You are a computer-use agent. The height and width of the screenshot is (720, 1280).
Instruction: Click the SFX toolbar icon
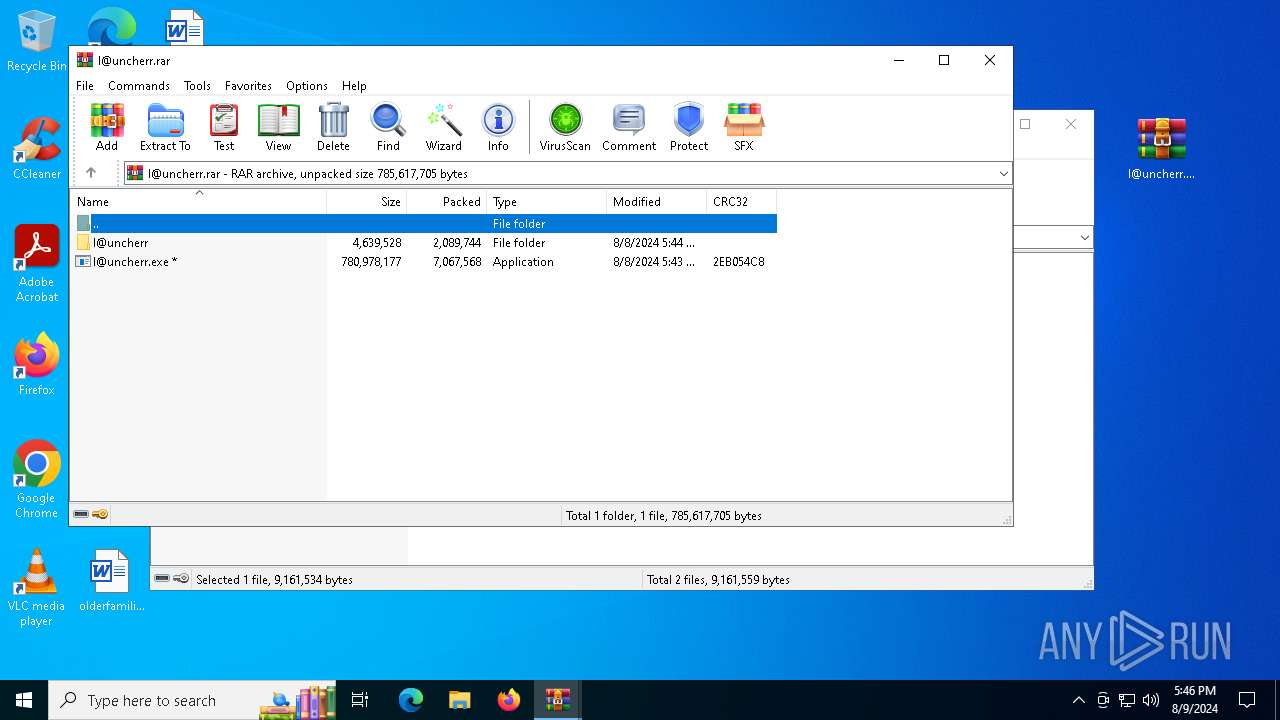(744, 127)
